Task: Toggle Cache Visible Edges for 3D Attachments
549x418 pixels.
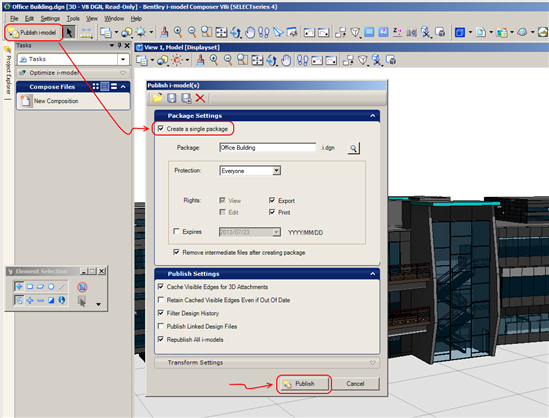Action: [161, 286]
